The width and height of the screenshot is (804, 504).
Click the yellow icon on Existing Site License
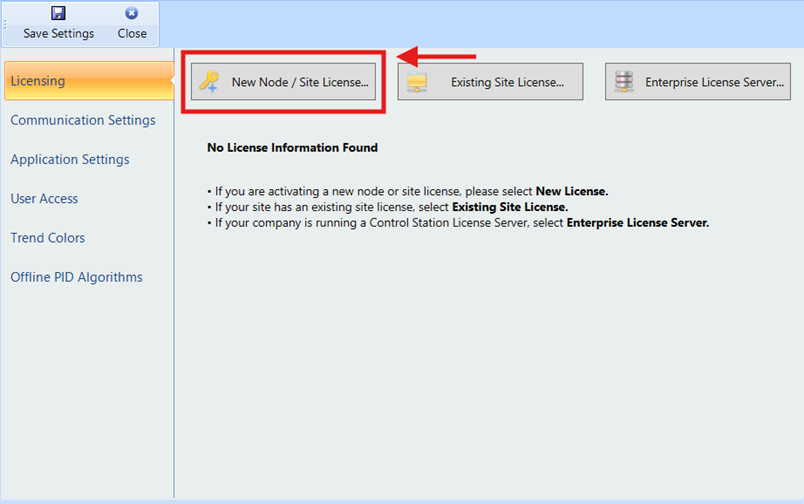pyautogui.click(x=417, y=83)
